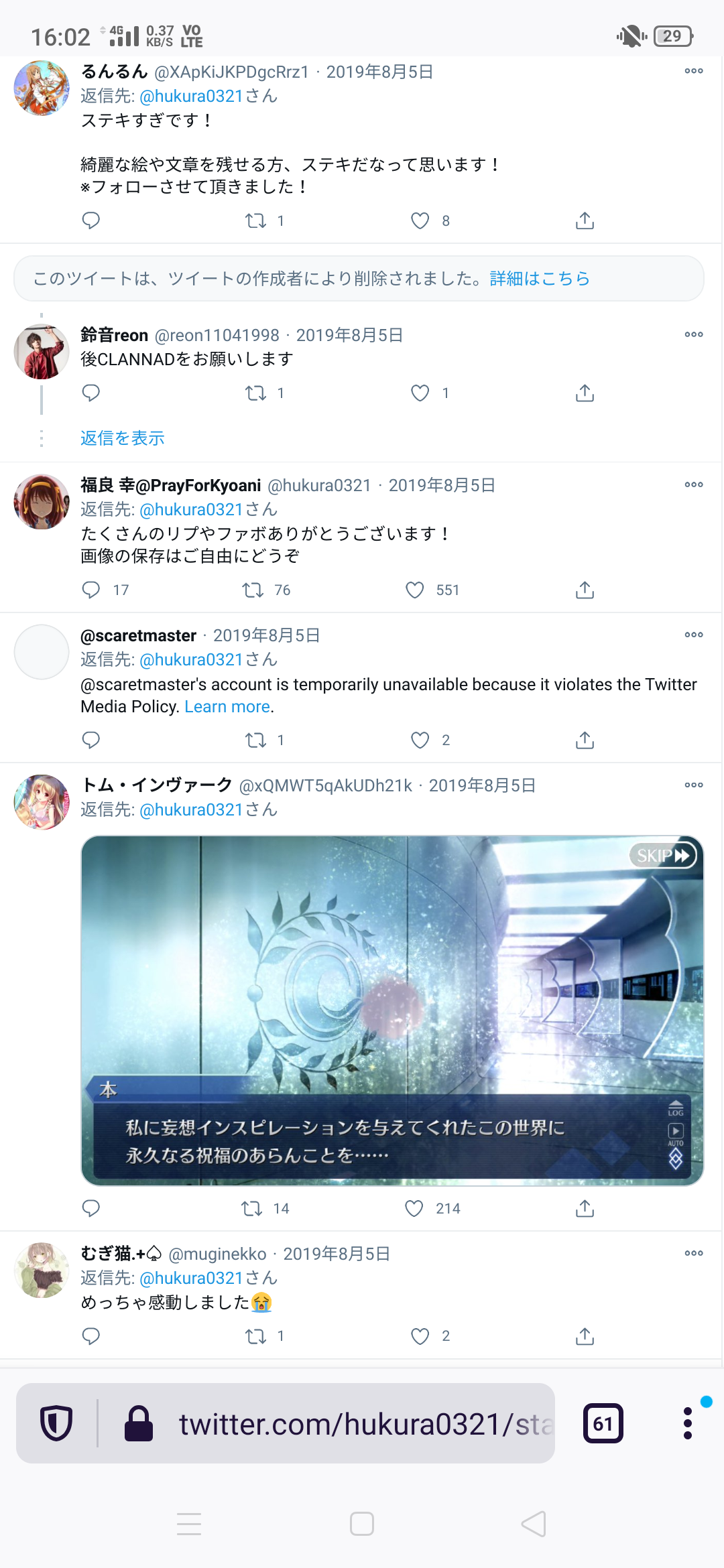The image size is (724, 1568).
Task: Open the browser three-dot menu
Action: coord(688,1423)
